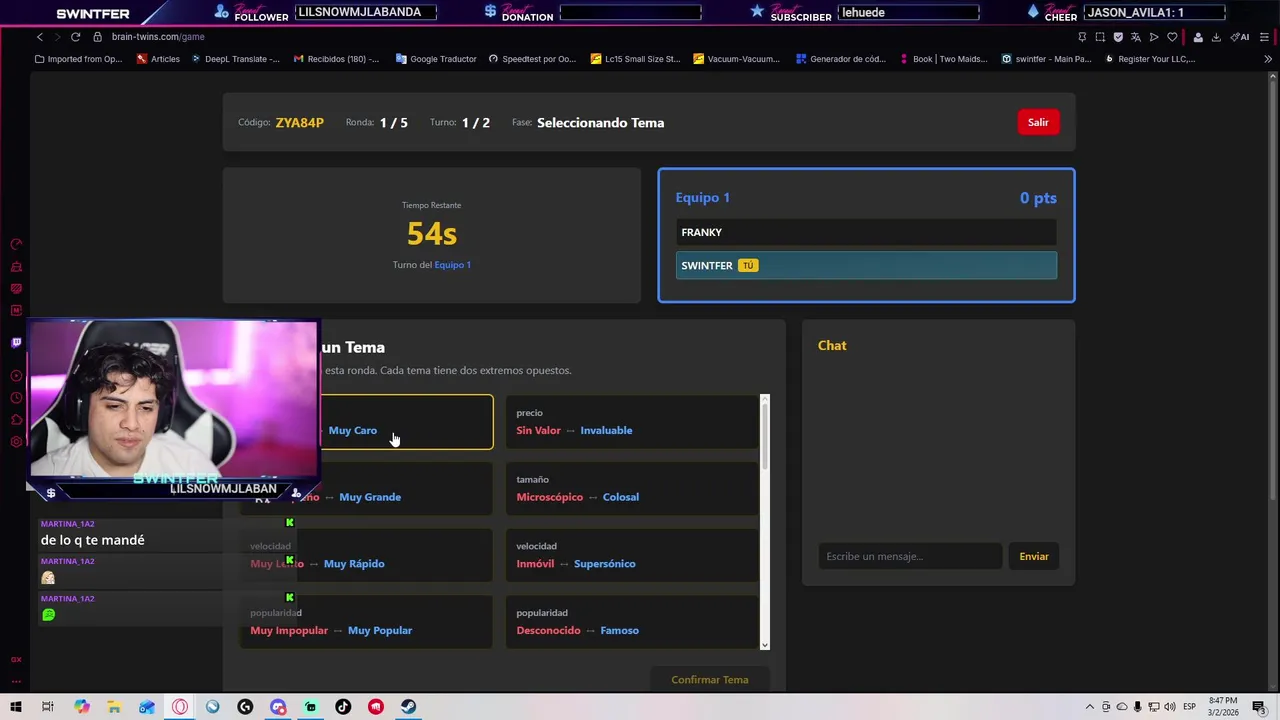
Task: Open the Generador de cód... bookmark
Action: tap(841, 59)
